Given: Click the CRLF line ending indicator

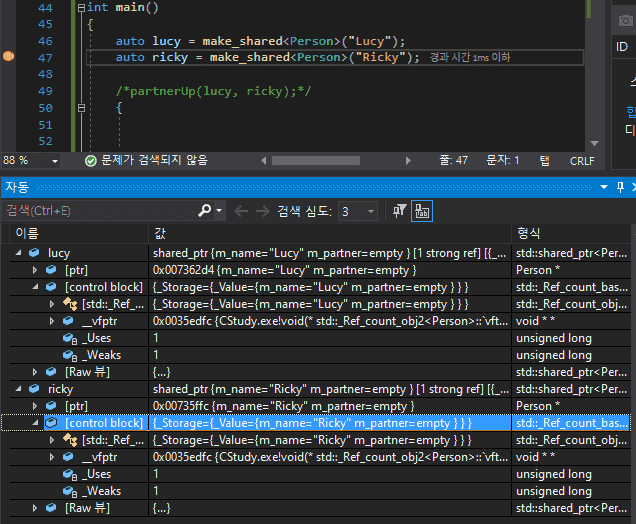Looking at the screenshot, I should pyautogui.click(x=581, y=160).
